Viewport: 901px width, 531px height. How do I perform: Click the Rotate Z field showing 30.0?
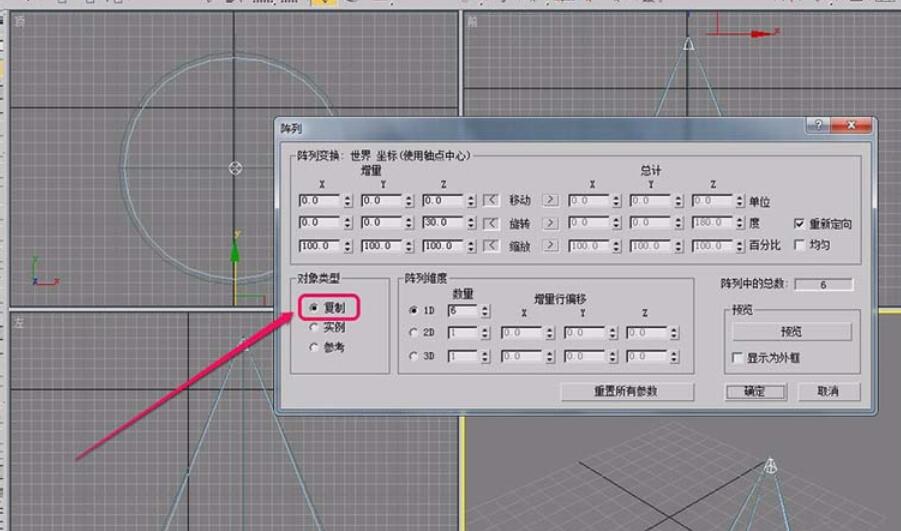coord(444,223)
